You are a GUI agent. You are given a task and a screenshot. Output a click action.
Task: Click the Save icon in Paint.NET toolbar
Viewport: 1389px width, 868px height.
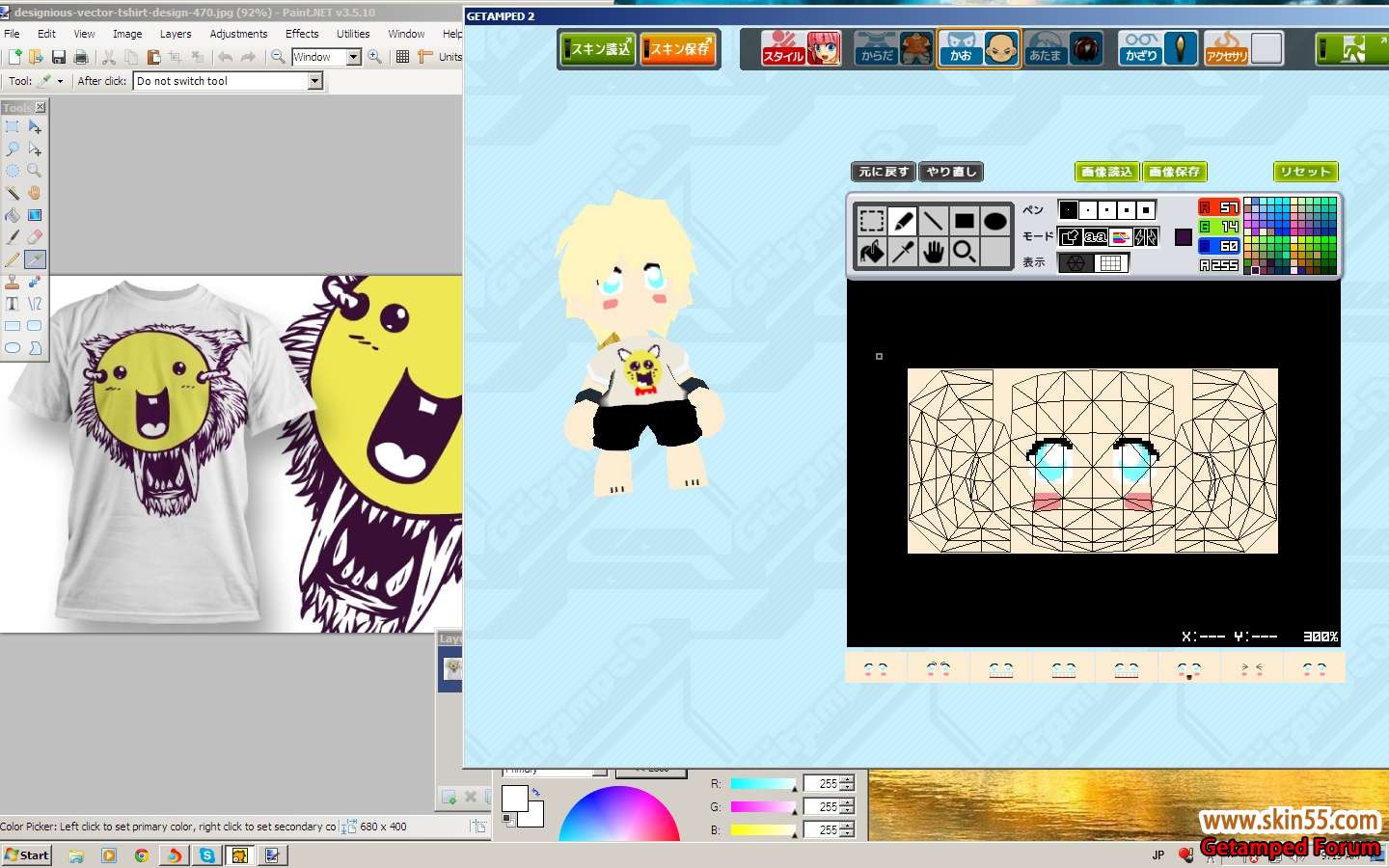click(x=59, y=57)
